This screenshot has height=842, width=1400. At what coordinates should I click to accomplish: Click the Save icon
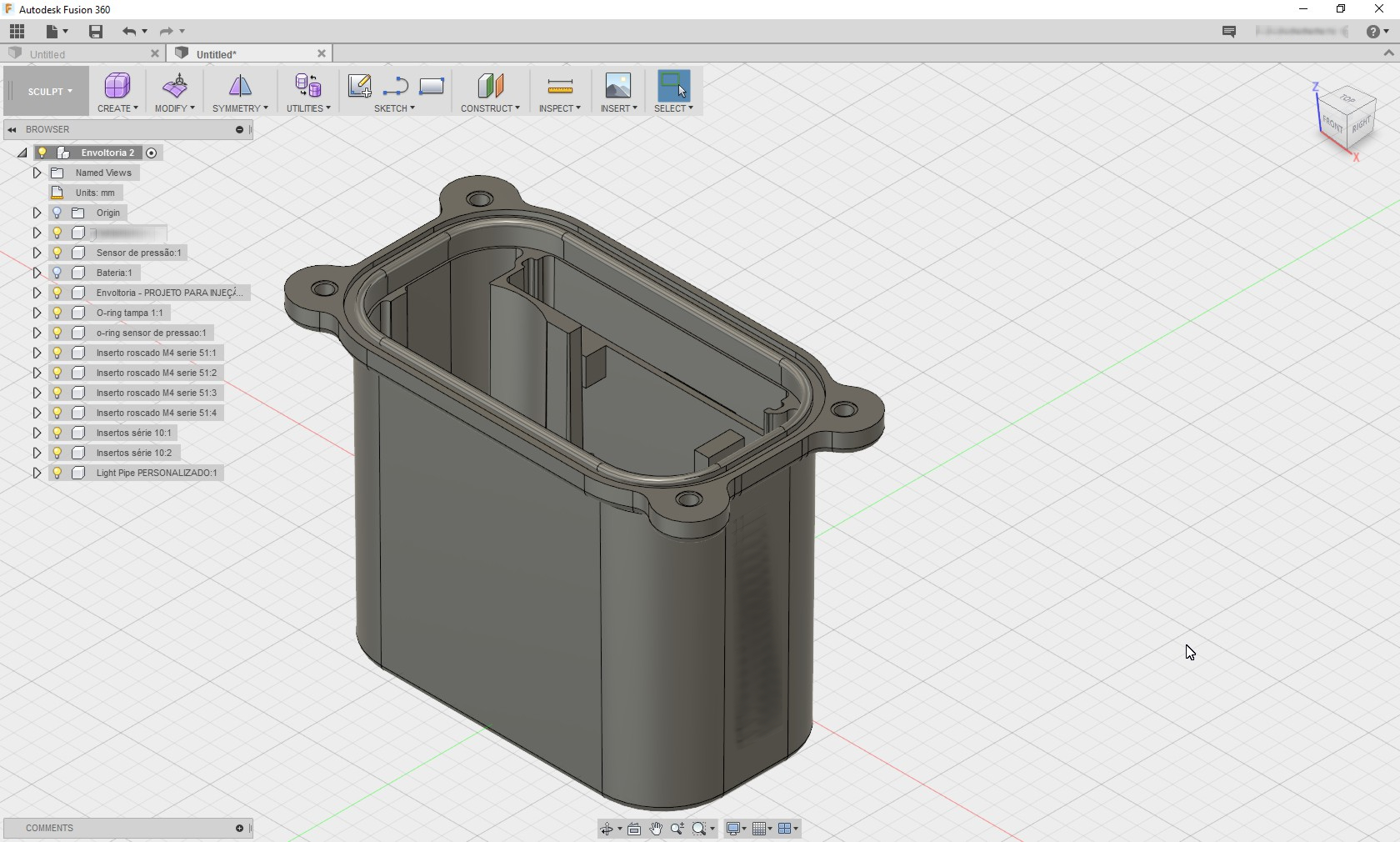tap(96, 32)
